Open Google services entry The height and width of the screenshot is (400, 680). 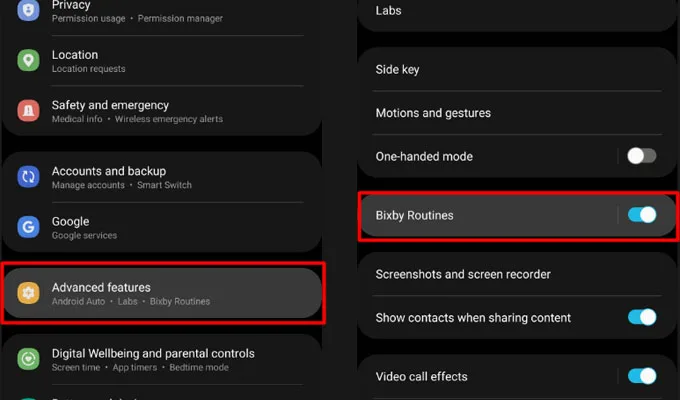coord(161,227)
